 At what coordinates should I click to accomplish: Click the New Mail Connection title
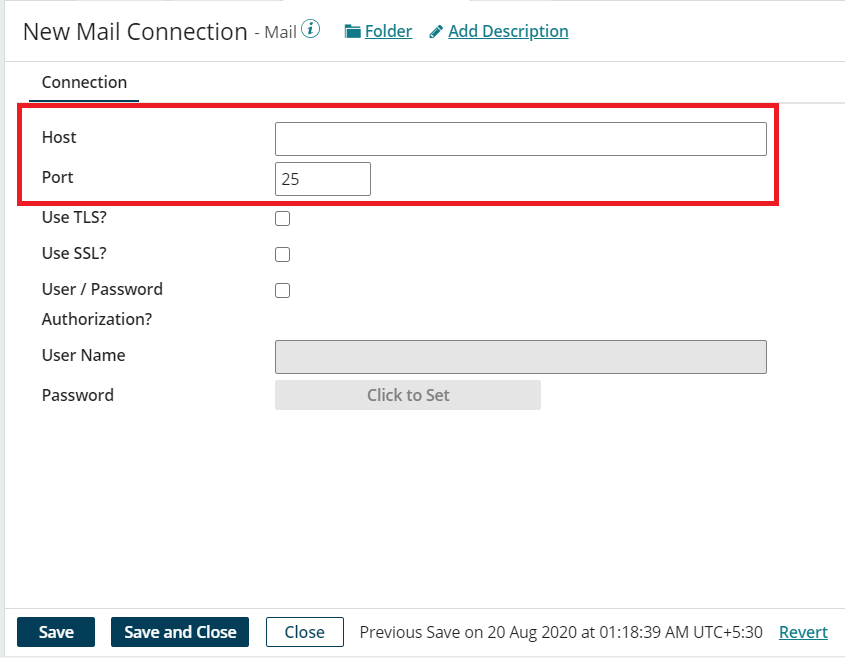click(135, 32)
